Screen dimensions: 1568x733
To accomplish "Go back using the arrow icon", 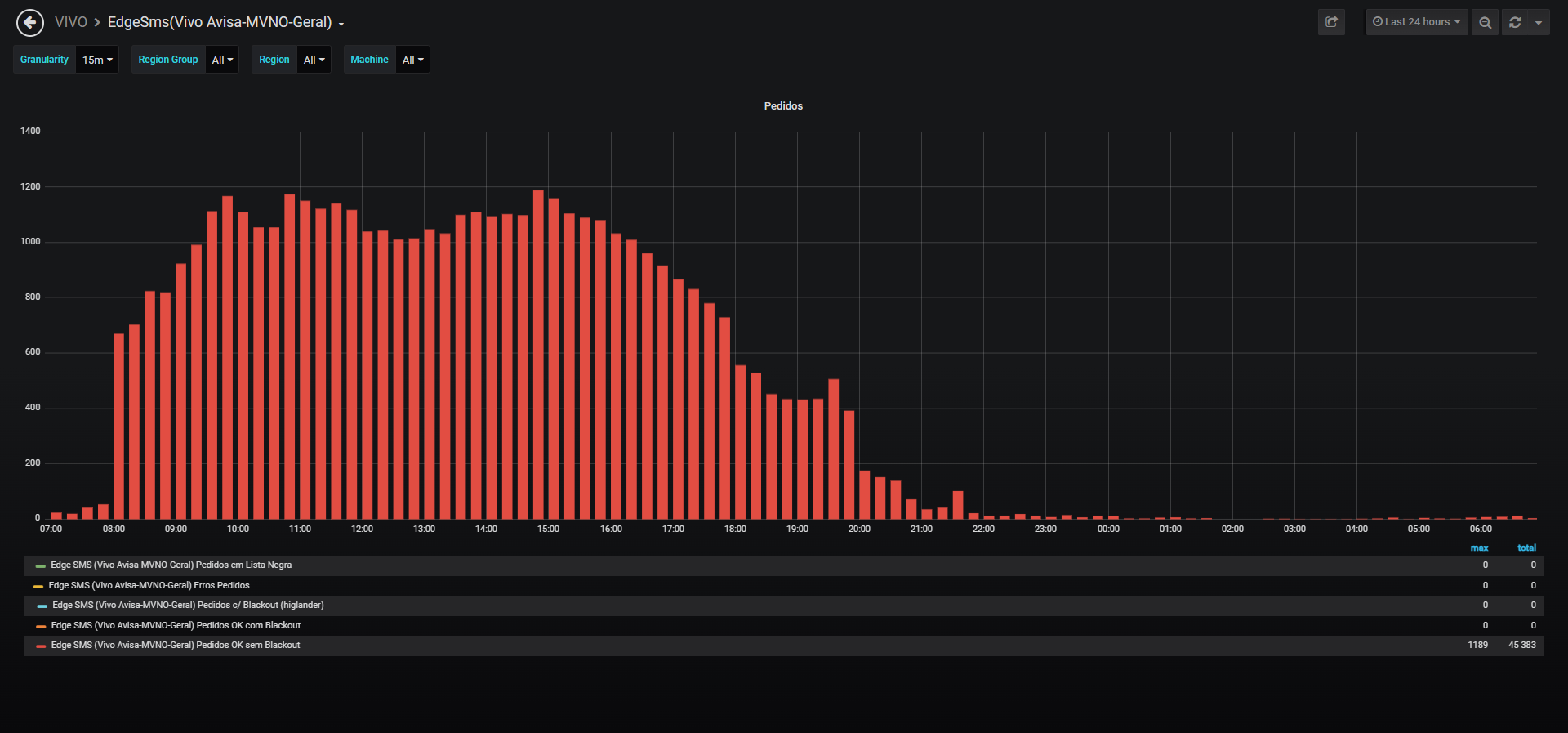I will pyautogui.click(x=30, y=23).
